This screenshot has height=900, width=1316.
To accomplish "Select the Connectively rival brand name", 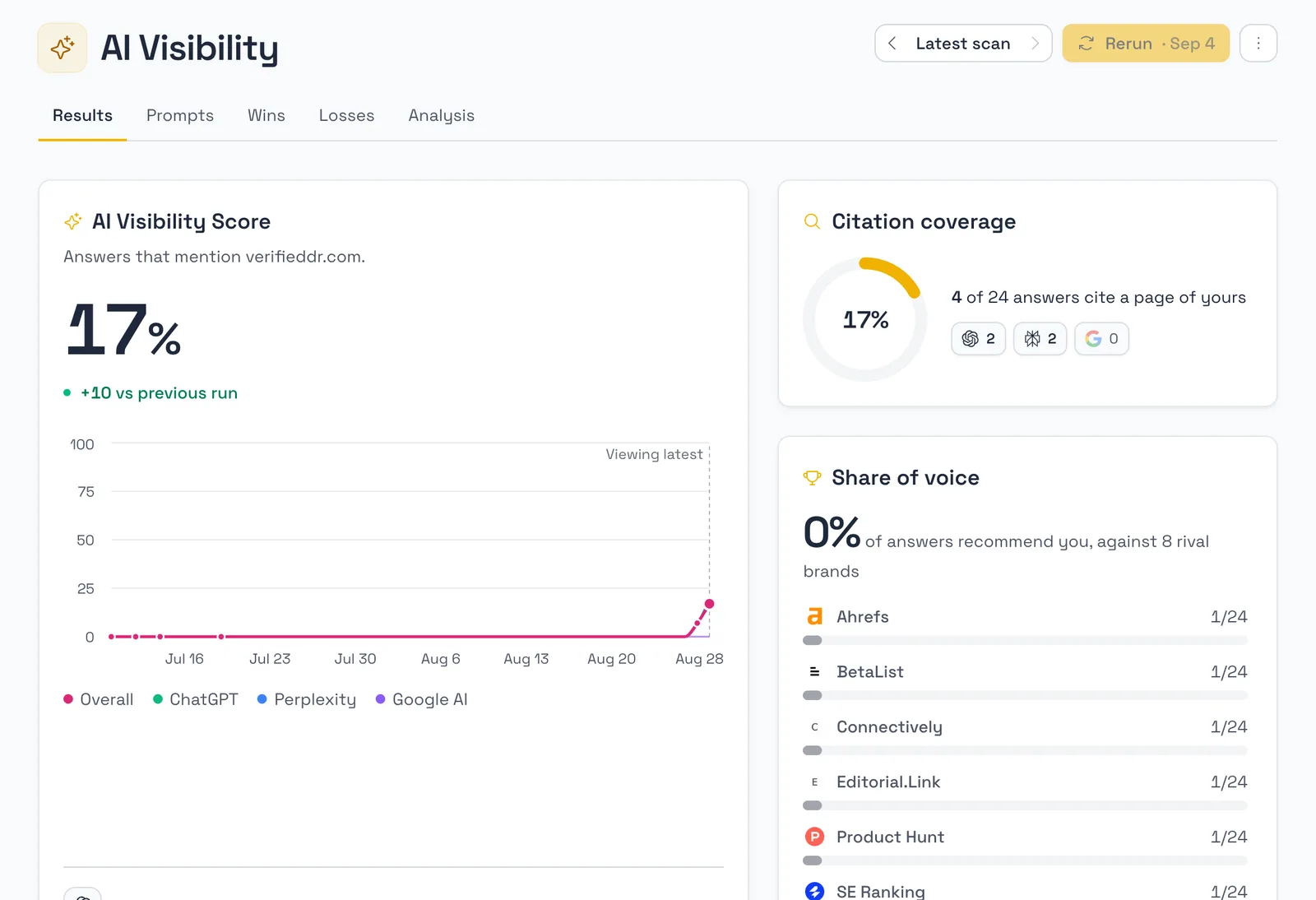I will 889,726.
